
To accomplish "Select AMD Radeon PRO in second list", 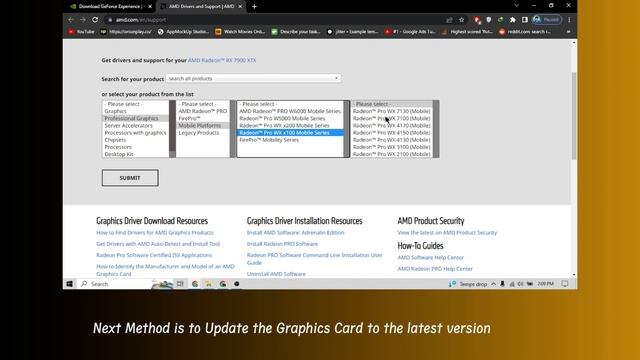I will (202, 111).
